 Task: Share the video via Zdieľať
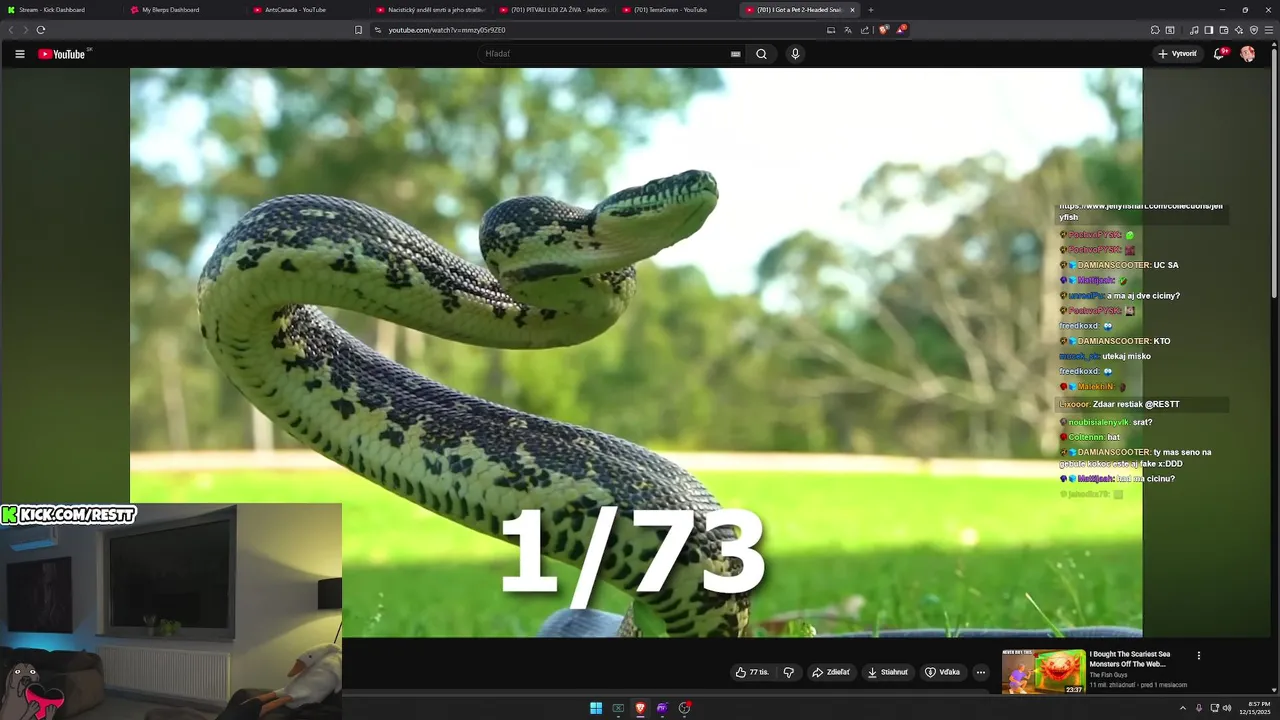click(831, 672)
